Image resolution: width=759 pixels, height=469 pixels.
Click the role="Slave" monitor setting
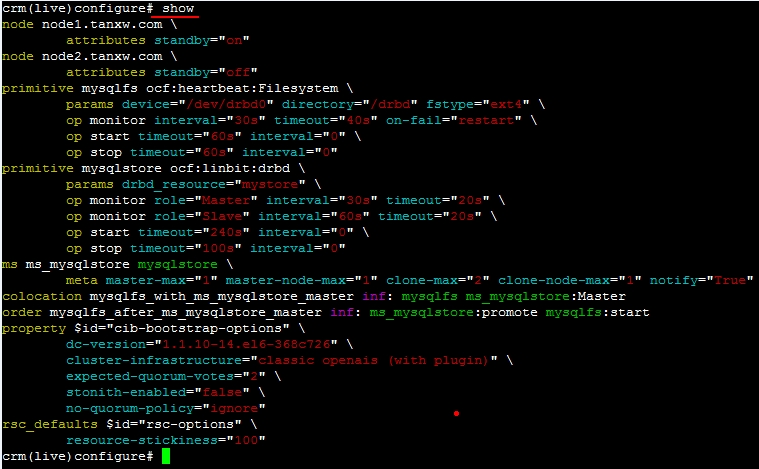[x=202, y=216]
